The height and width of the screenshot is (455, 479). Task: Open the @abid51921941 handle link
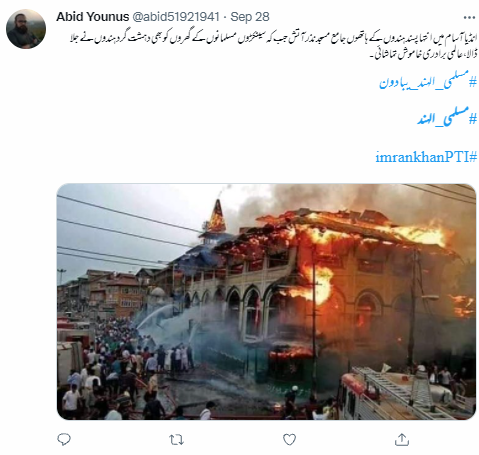tap(176, 17)
